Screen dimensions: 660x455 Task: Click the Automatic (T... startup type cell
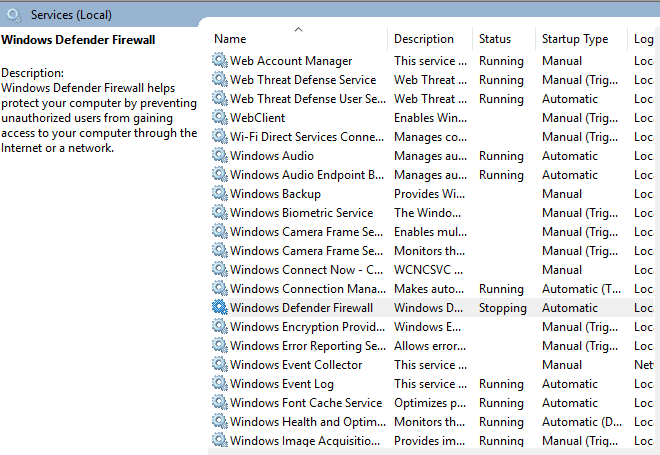(x=581, y=289)
